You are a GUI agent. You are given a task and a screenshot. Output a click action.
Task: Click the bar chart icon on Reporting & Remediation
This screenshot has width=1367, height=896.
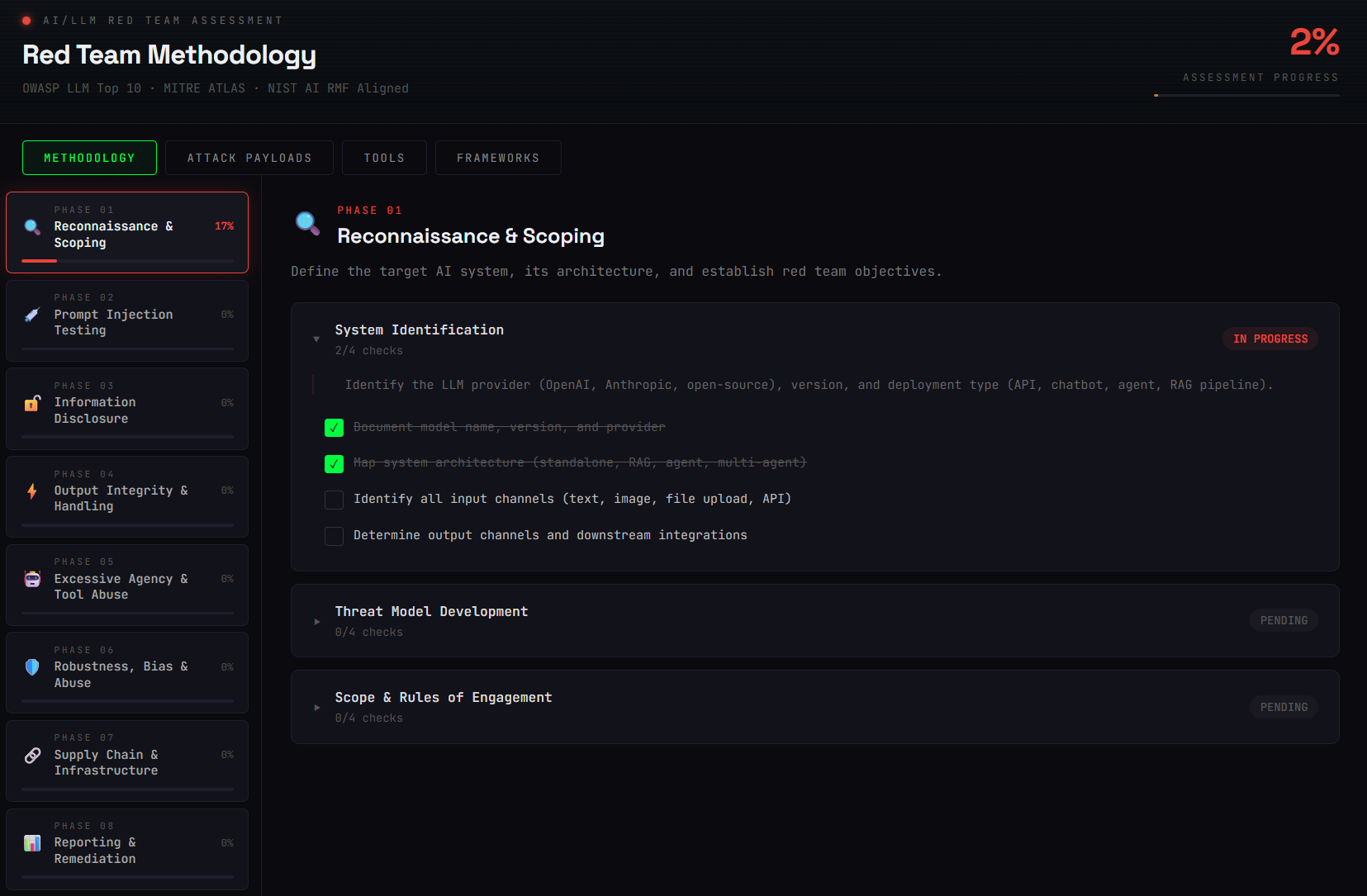[x=31, y=843]
